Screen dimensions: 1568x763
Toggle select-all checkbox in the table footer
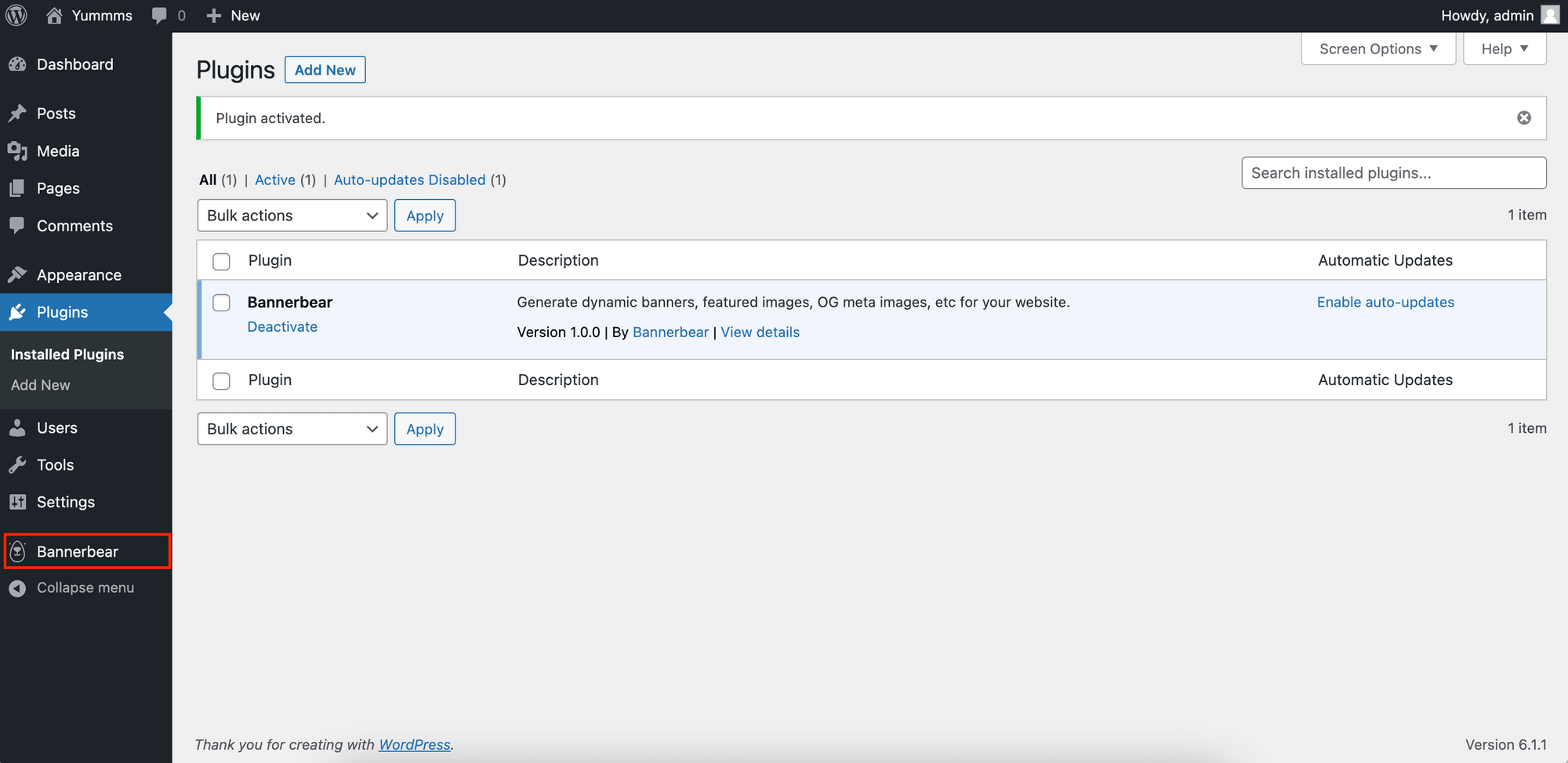222,380
